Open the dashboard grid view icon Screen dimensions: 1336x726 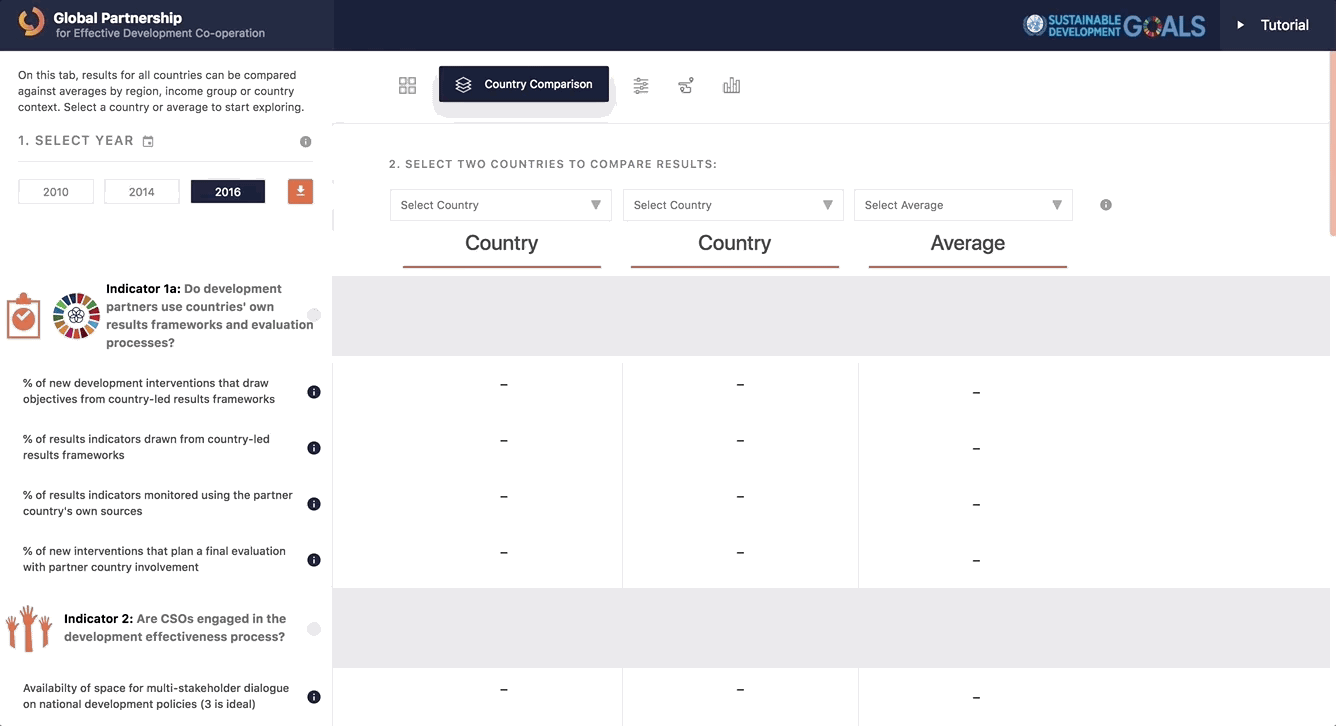click(x=407, y=85)
